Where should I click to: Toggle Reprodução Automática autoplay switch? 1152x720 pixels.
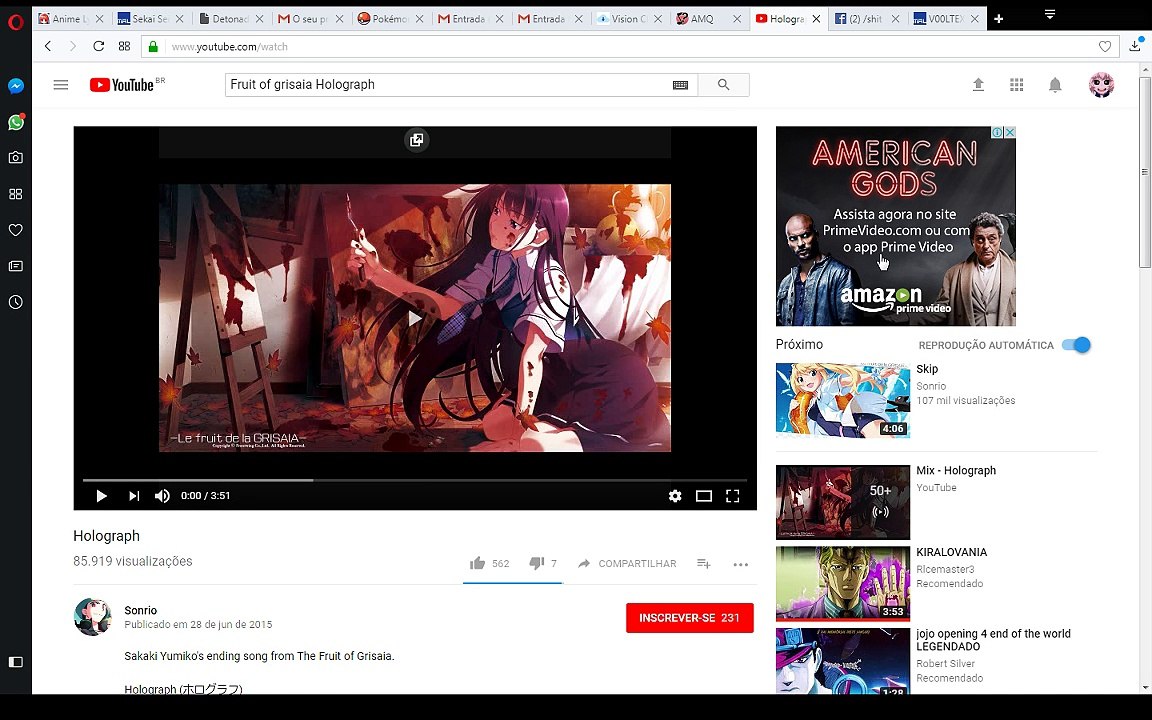coord(1077,345)
